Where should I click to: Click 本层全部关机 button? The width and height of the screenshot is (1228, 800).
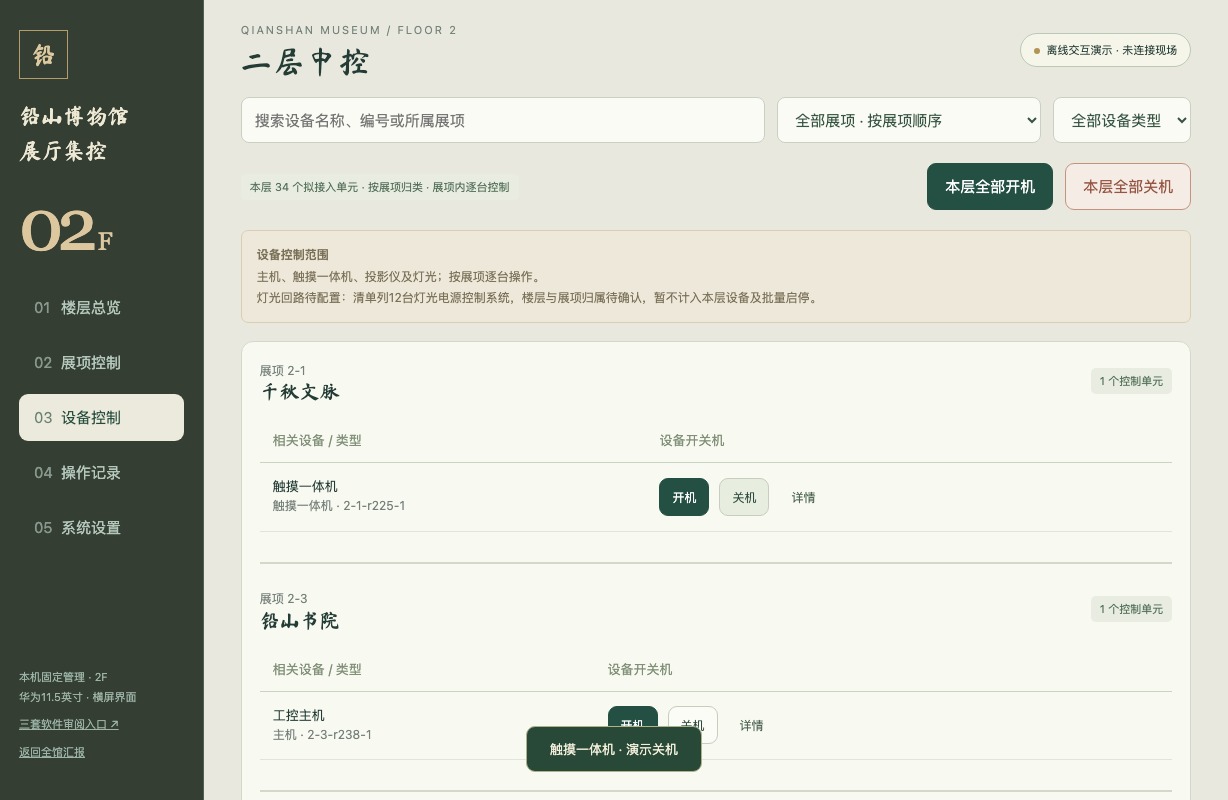pyautogui.click(x=1128, y=186)
